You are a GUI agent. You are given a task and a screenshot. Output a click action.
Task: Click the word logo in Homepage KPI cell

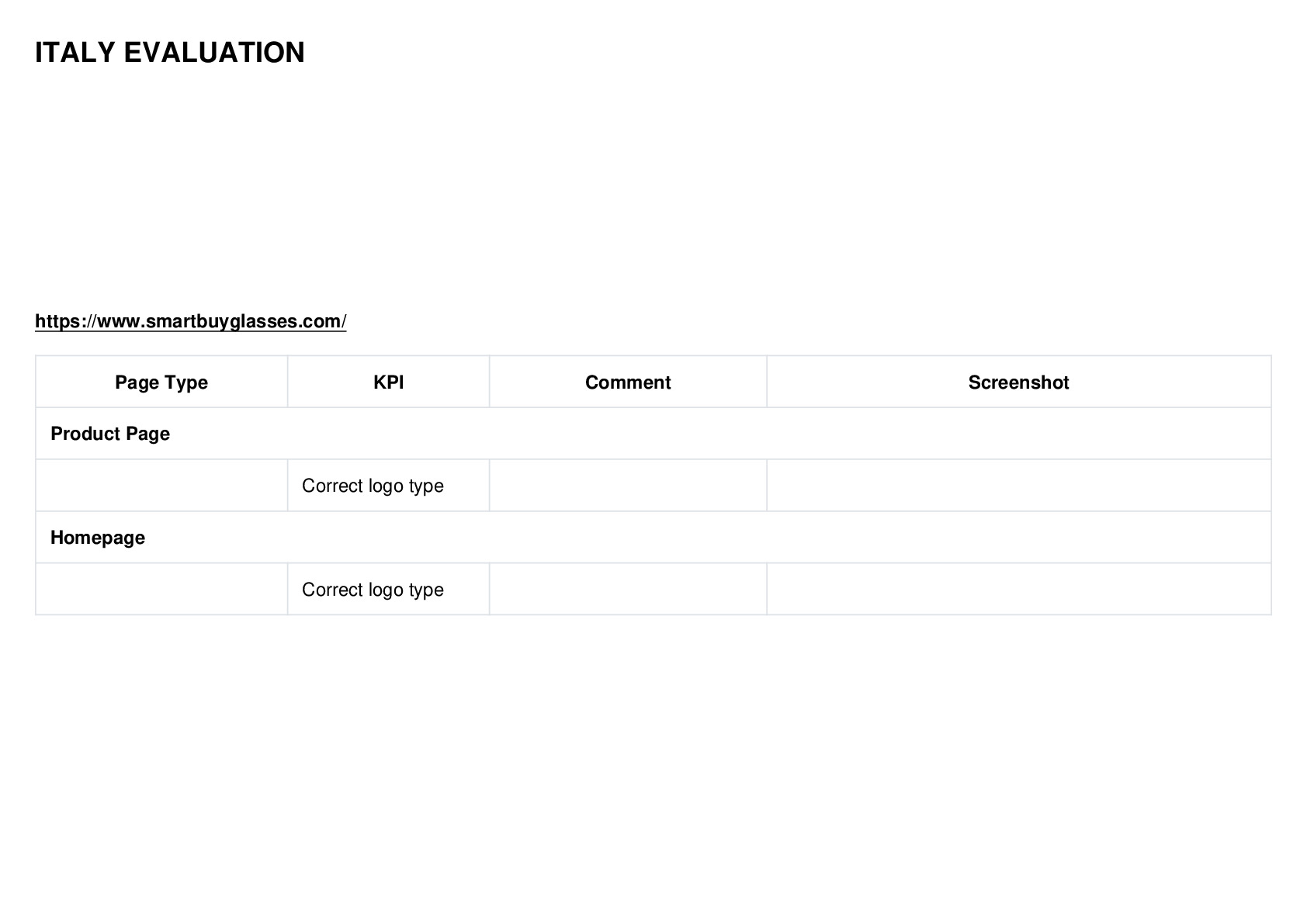point(386,590)
